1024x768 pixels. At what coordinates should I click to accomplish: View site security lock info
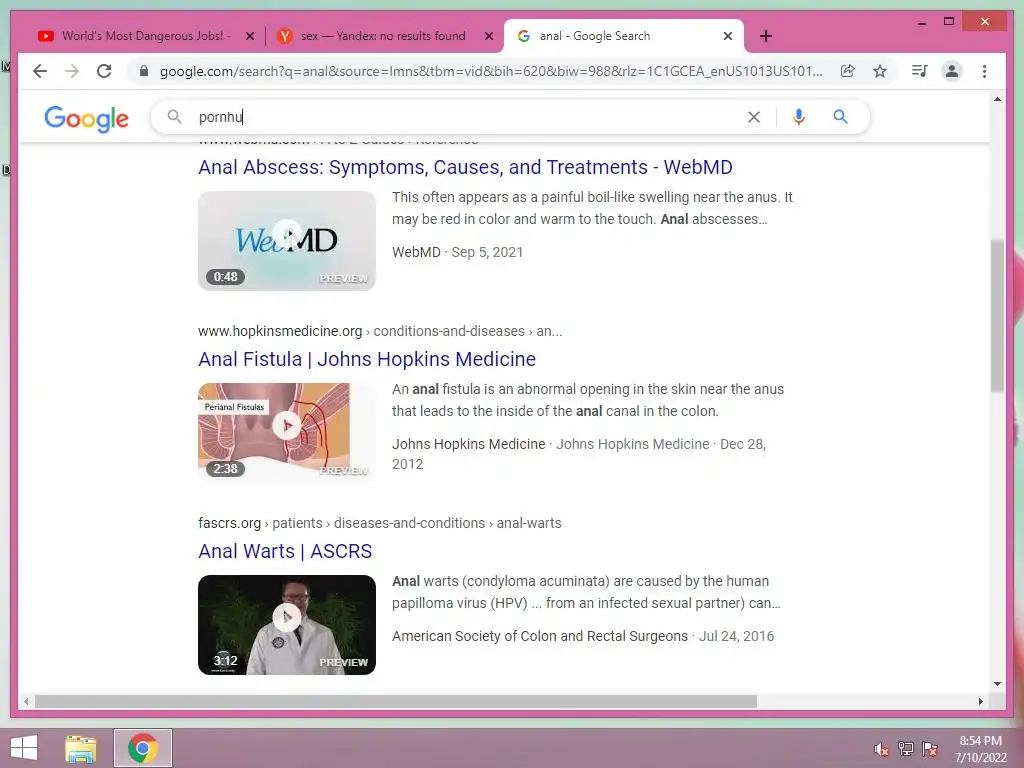tap(144, 71)
